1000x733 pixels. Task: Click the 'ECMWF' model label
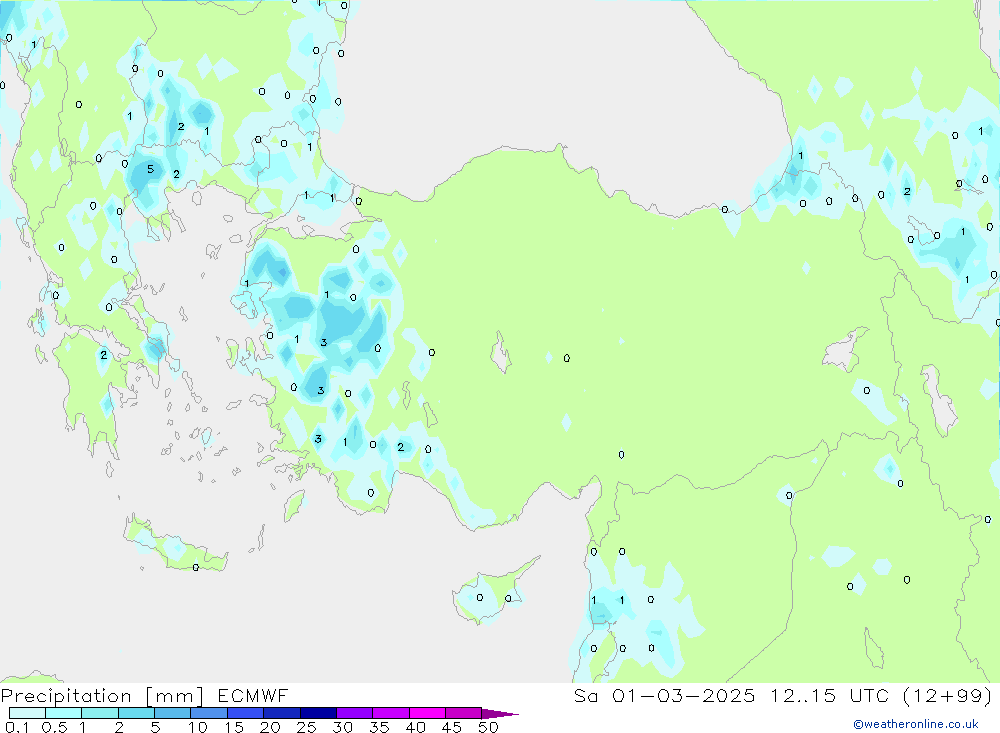tap(253, 696)
